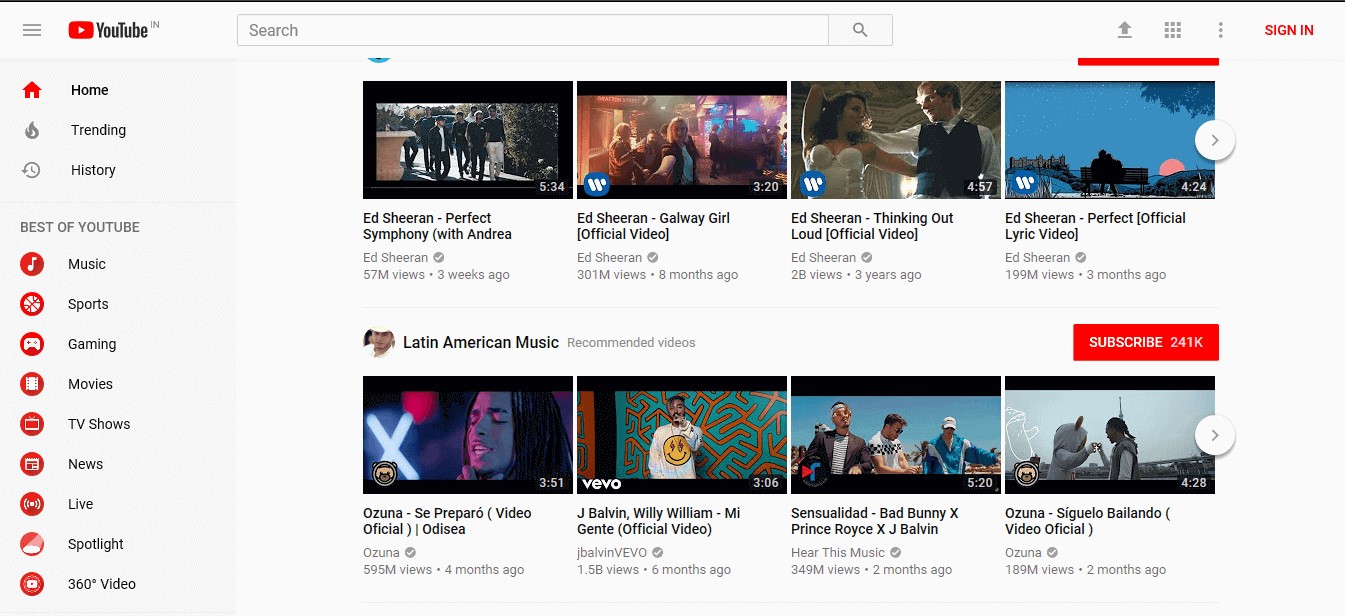
Task: Play the Perfect Lyric Video thumbnail (4:24)
Action: [x=1110, y=140]
